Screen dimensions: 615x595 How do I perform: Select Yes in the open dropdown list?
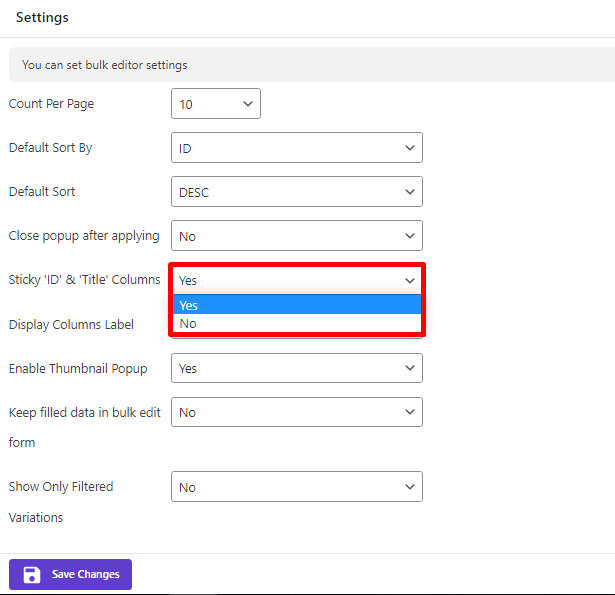[297, 305]
